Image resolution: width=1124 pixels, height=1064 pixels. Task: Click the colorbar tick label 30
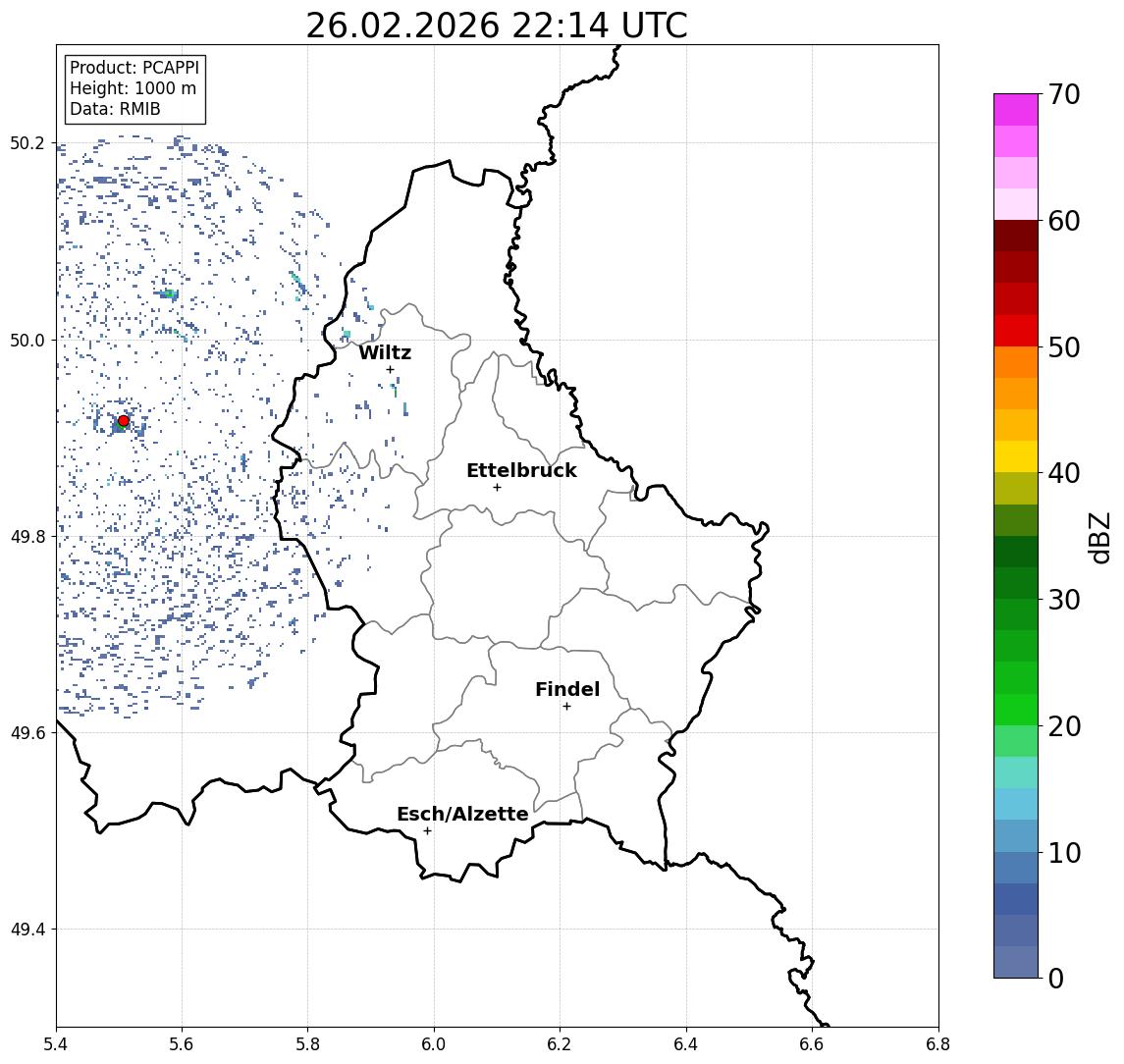[1064, 600]
